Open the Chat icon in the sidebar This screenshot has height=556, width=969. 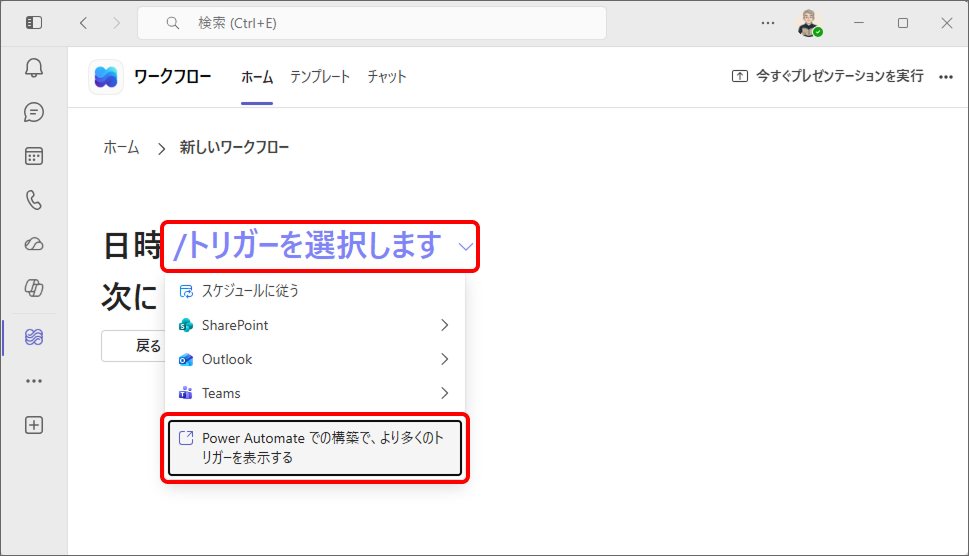pos(34,112)
